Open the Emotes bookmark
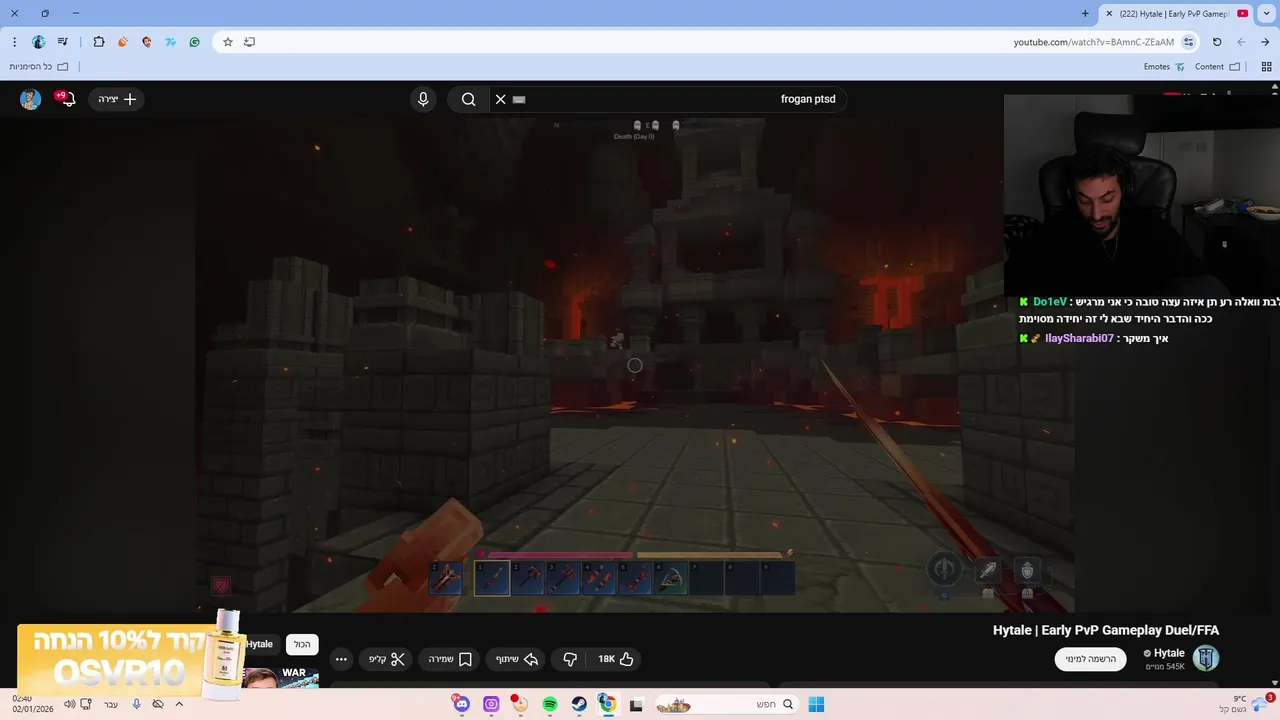Viewport: 1280px width, 720px height. point(1164,67)
